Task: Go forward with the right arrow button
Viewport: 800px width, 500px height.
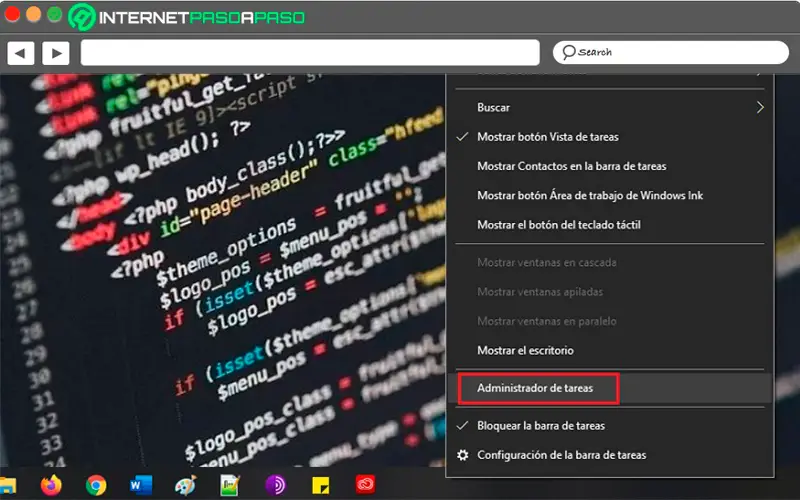Action: [x=56, y=53]
